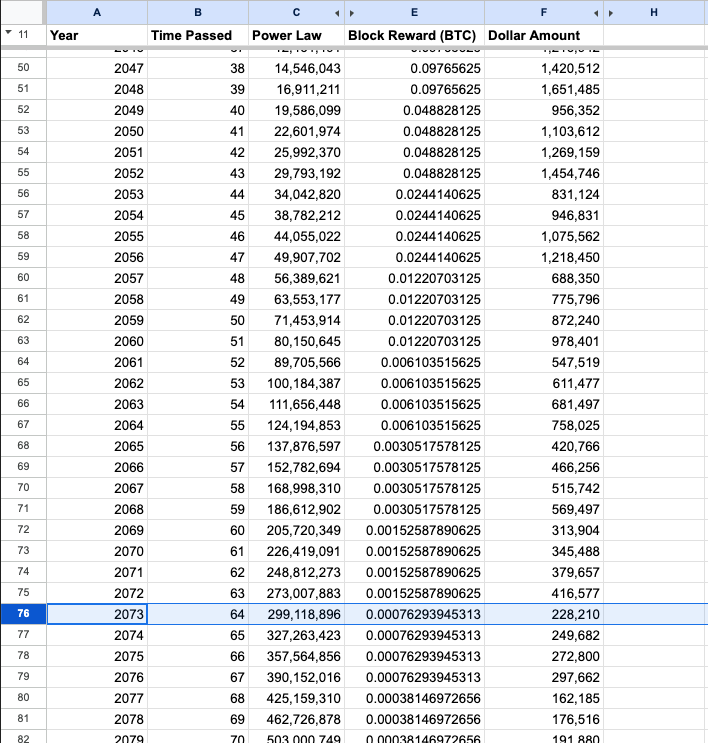Select row 68 header
Screen dimensions: 708x743
[23, 446]
